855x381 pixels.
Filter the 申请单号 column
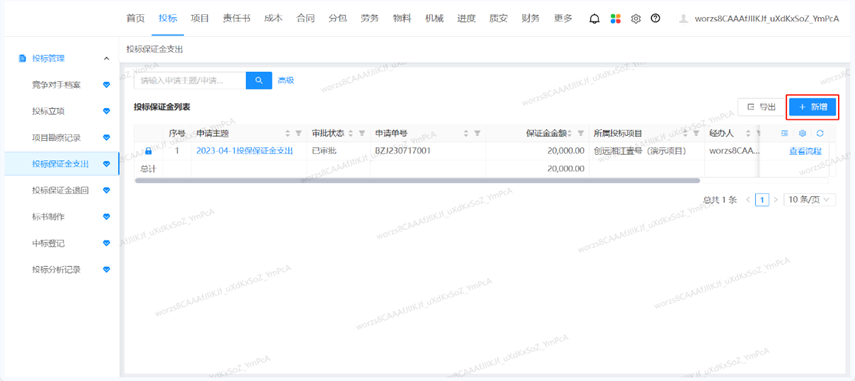click(477, 133)
